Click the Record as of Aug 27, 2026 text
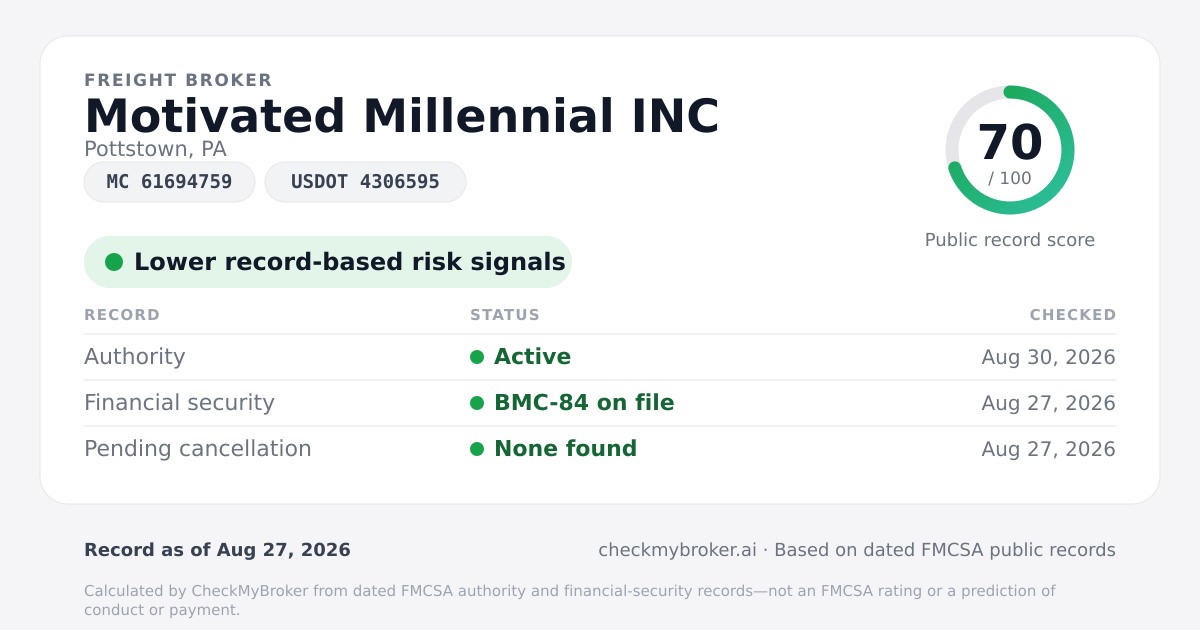 [217, 550]
